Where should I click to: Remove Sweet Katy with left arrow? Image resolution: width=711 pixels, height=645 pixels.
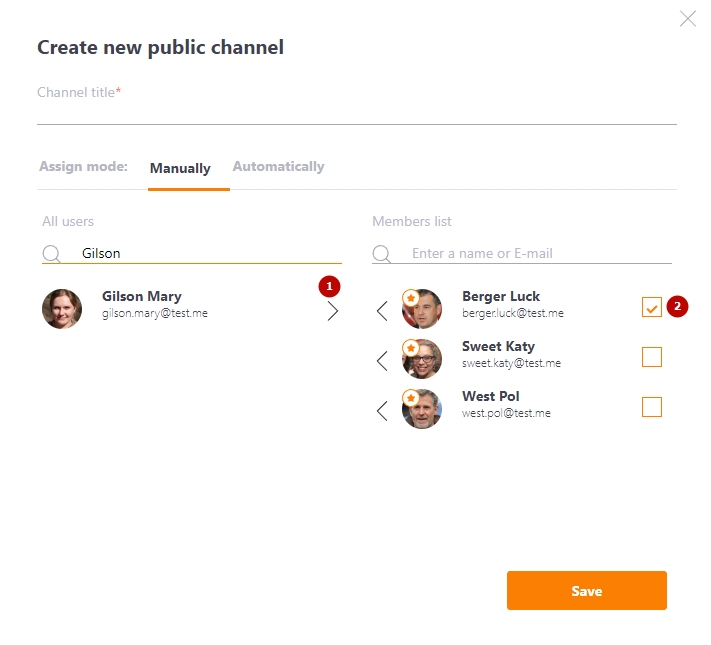pyautogui.click(x=382, y=361)
